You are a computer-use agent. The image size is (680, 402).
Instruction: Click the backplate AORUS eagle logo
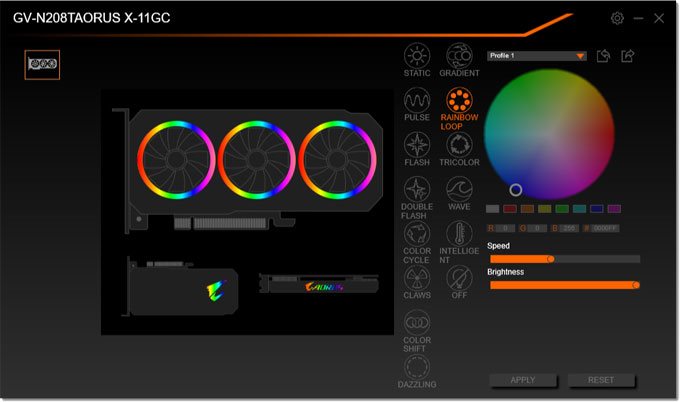216,290
